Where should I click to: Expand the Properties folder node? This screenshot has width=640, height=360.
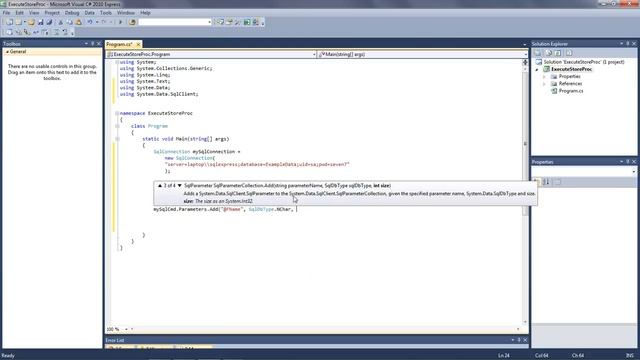point(544,77)
